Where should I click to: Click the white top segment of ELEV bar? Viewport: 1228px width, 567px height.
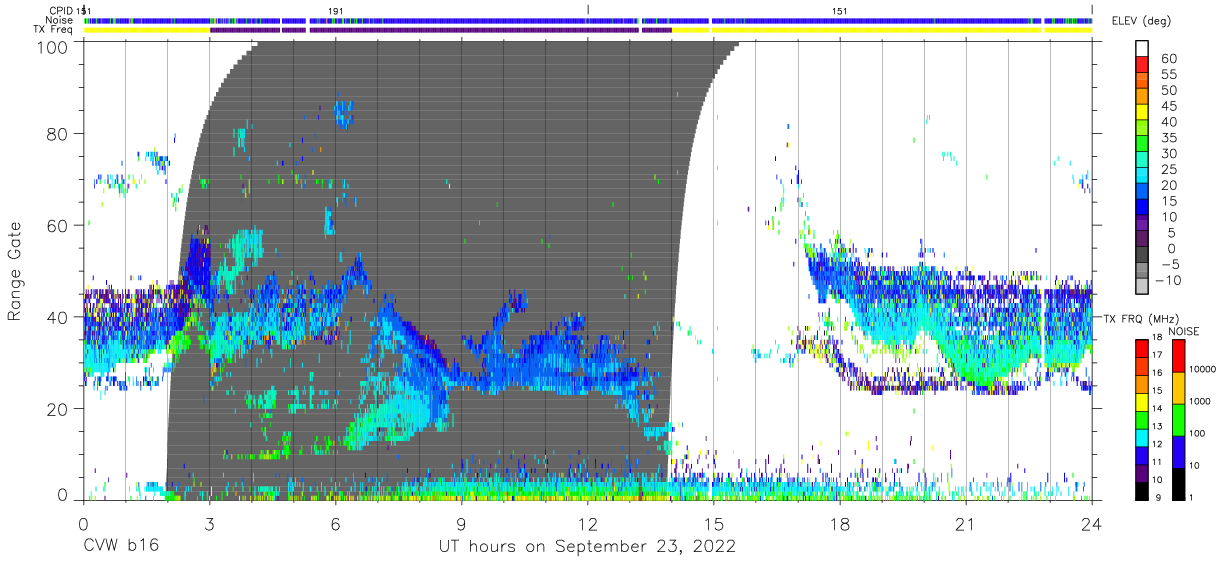pyautogui.click(x=1143, y=49)
